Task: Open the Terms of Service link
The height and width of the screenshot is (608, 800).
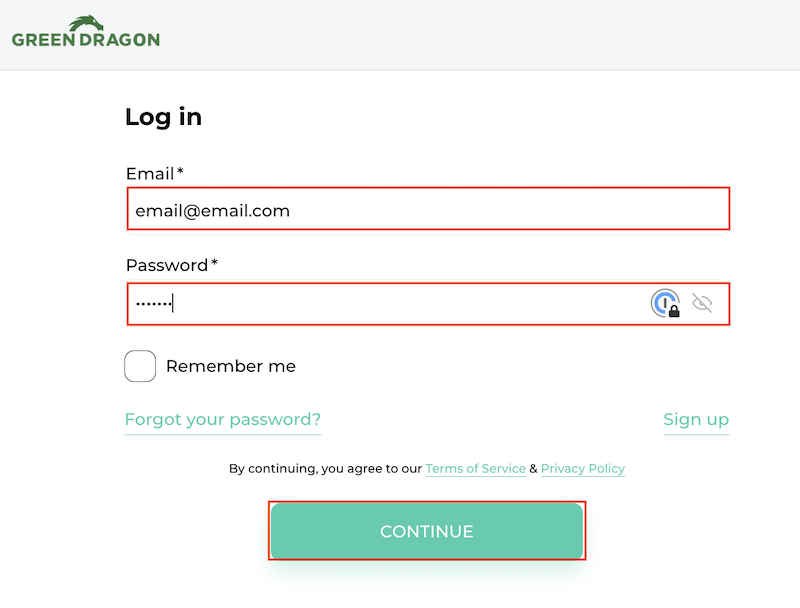Action: tap(475, 468)
